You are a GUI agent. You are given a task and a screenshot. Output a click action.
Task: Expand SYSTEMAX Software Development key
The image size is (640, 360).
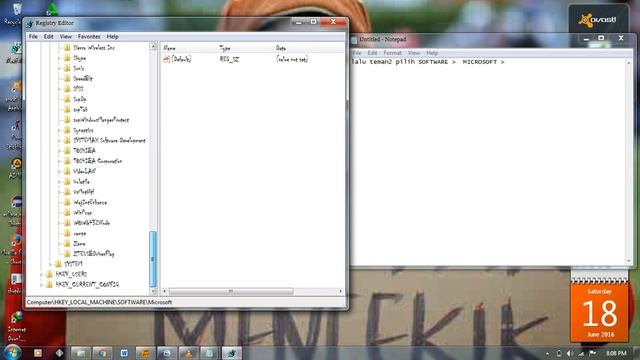(x=59, y=140)
